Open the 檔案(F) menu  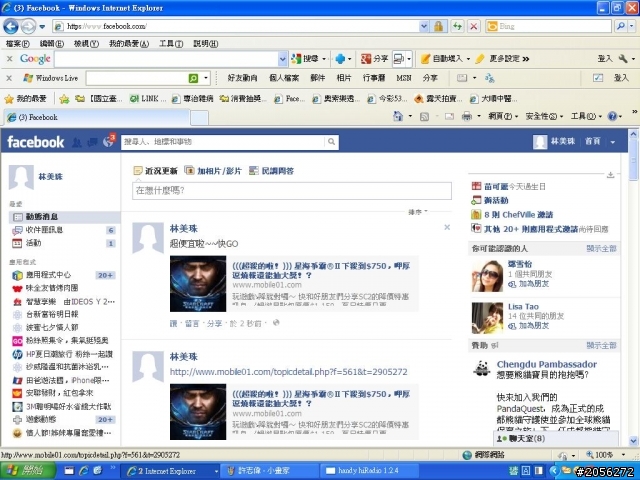pyautogui.click(x=18, y=44)
